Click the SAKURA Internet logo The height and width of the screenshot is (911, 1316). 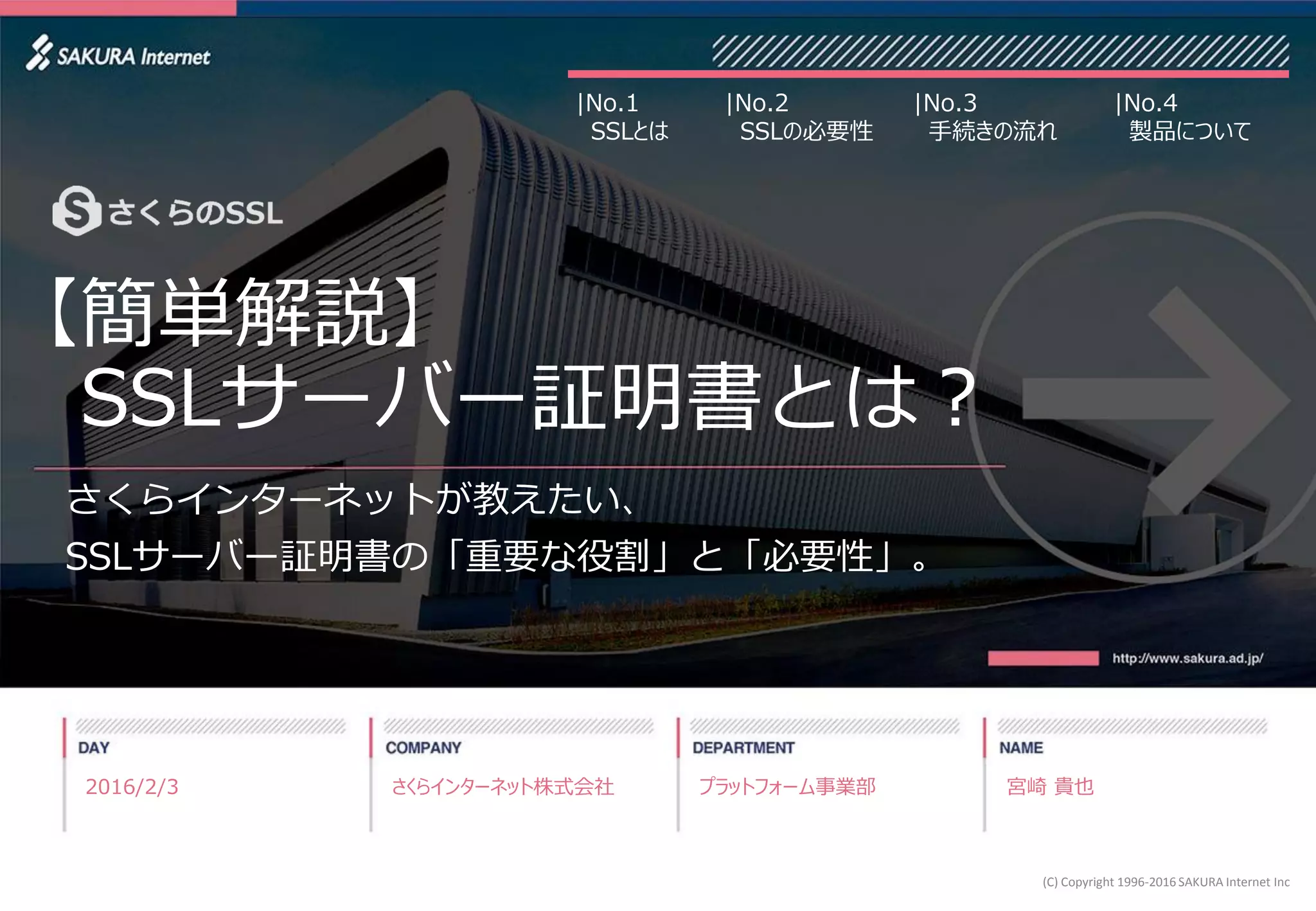click(x=118, y=53)
